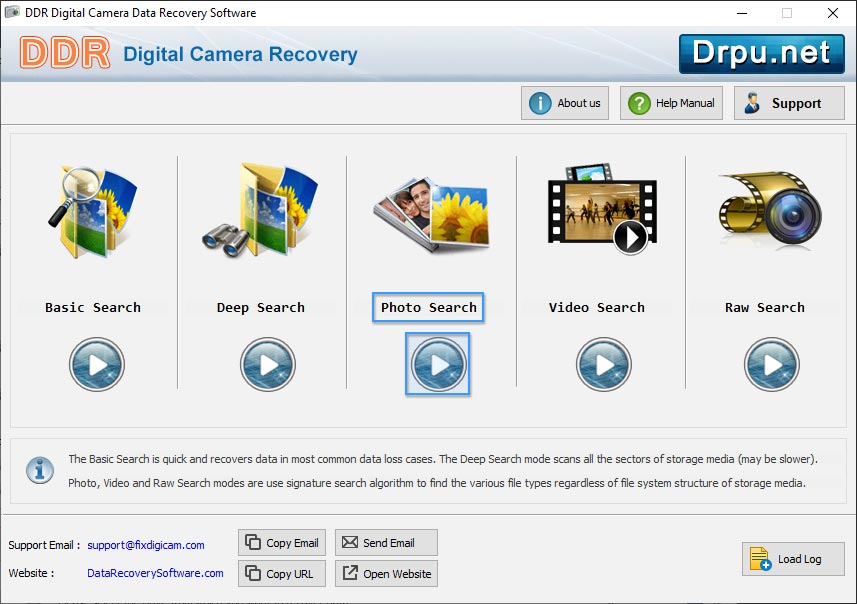Viewport: 857px width, 604px height.
Task: Click the DDR logo in header
Action: click(x=64, y=53)
